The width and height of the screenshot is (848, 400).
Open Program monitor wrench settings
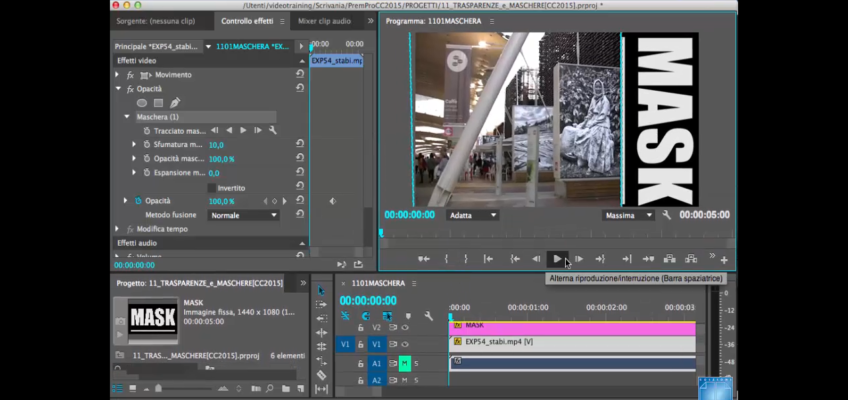point(666,215)
